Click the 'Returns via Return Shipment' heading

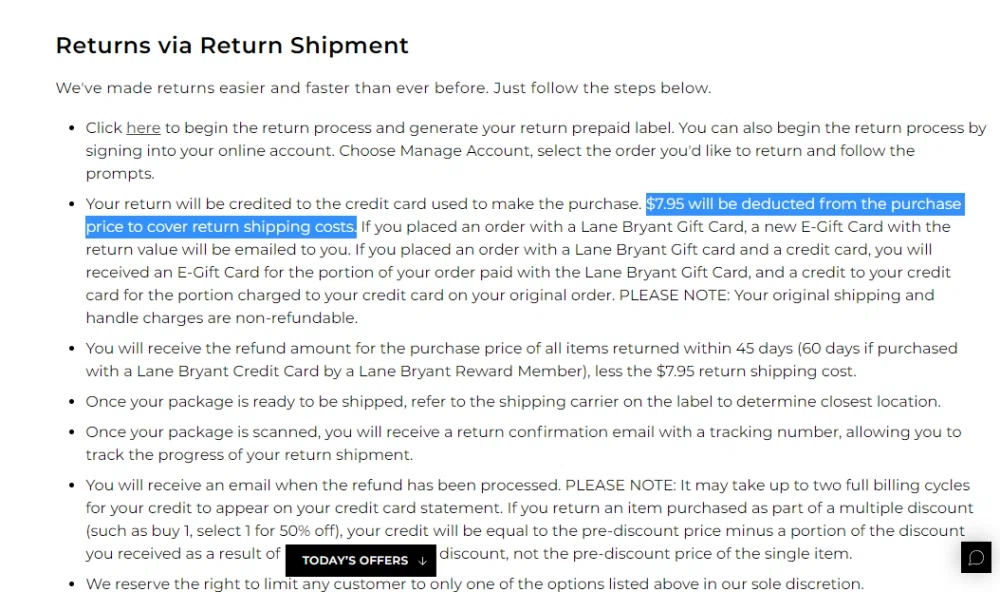pos(232,45)
